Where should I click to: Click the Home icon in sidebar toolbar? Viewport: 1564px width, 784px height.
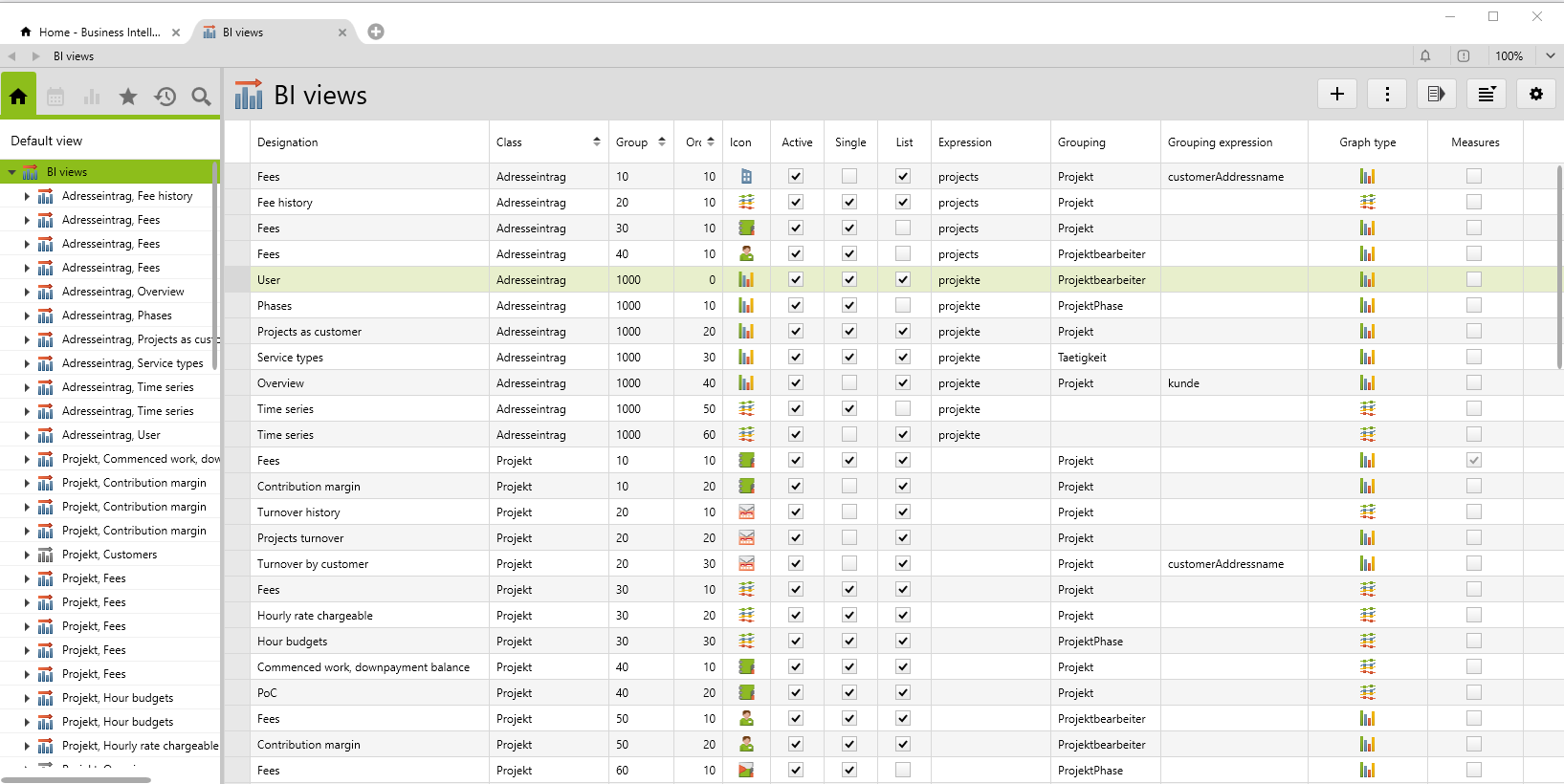click(18, 96)
